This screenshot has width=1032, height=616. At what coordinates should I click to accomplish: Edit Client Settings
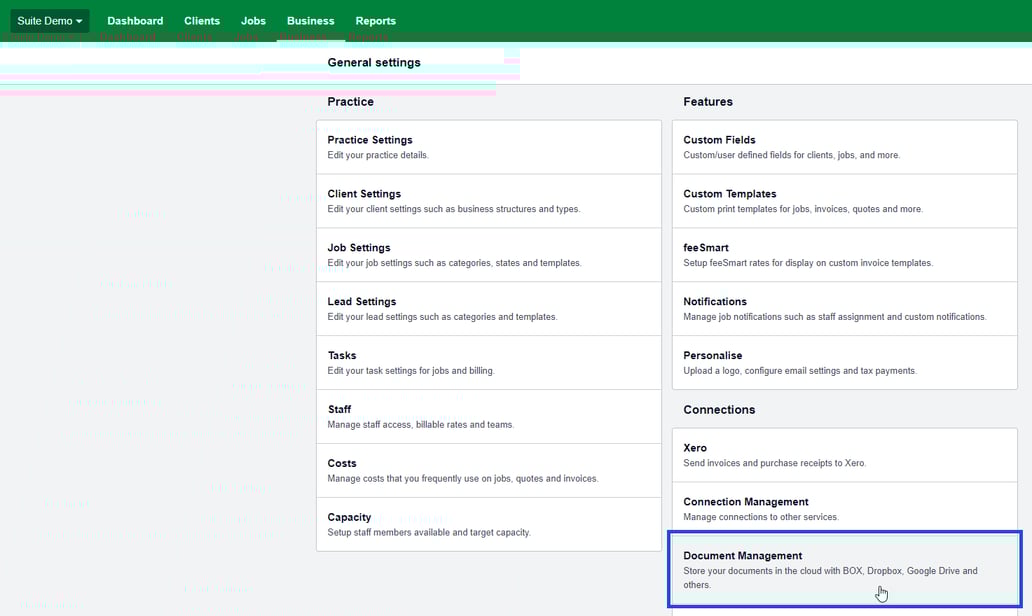click(488, 201)
